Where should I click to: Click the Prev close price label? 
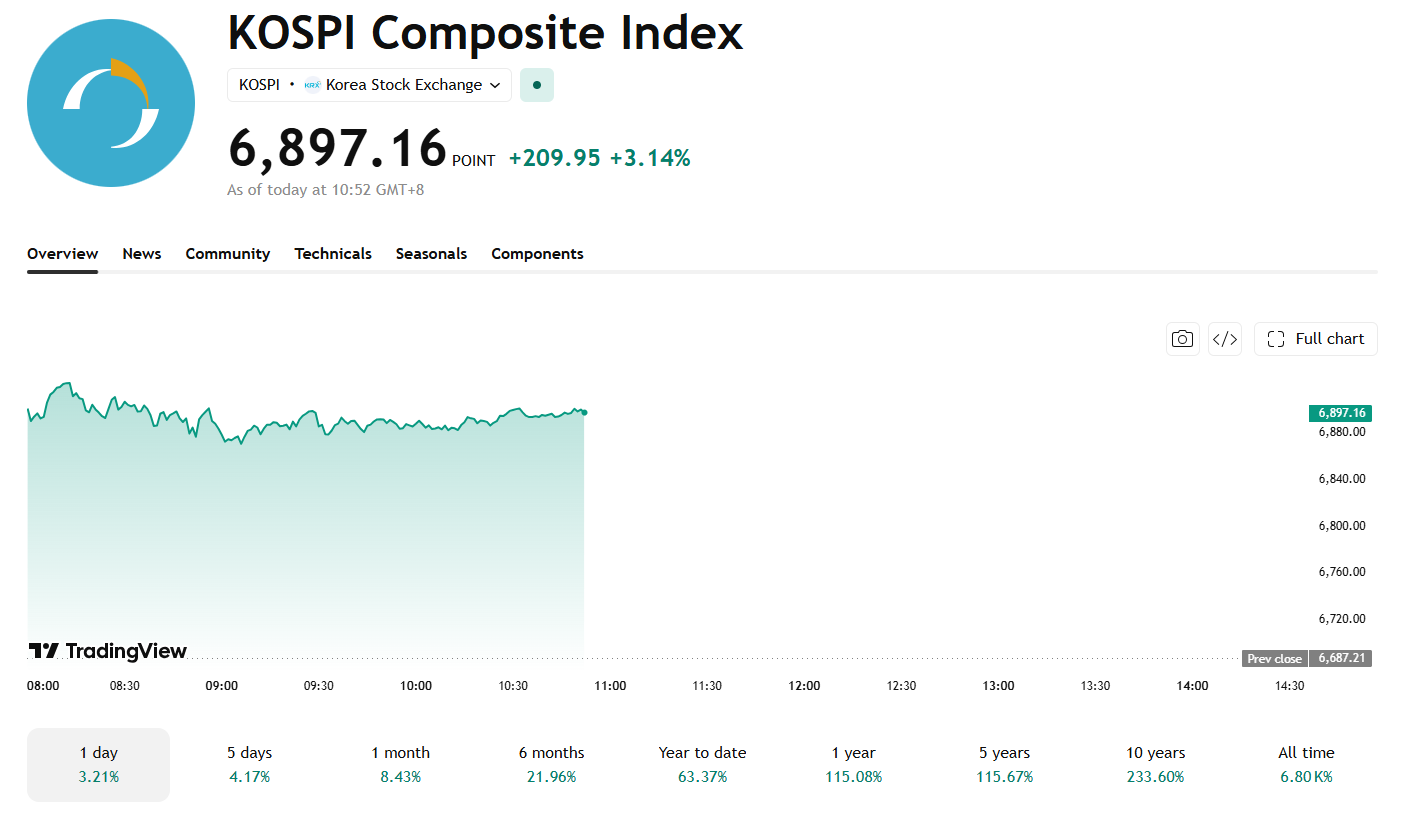point(1274,659)
